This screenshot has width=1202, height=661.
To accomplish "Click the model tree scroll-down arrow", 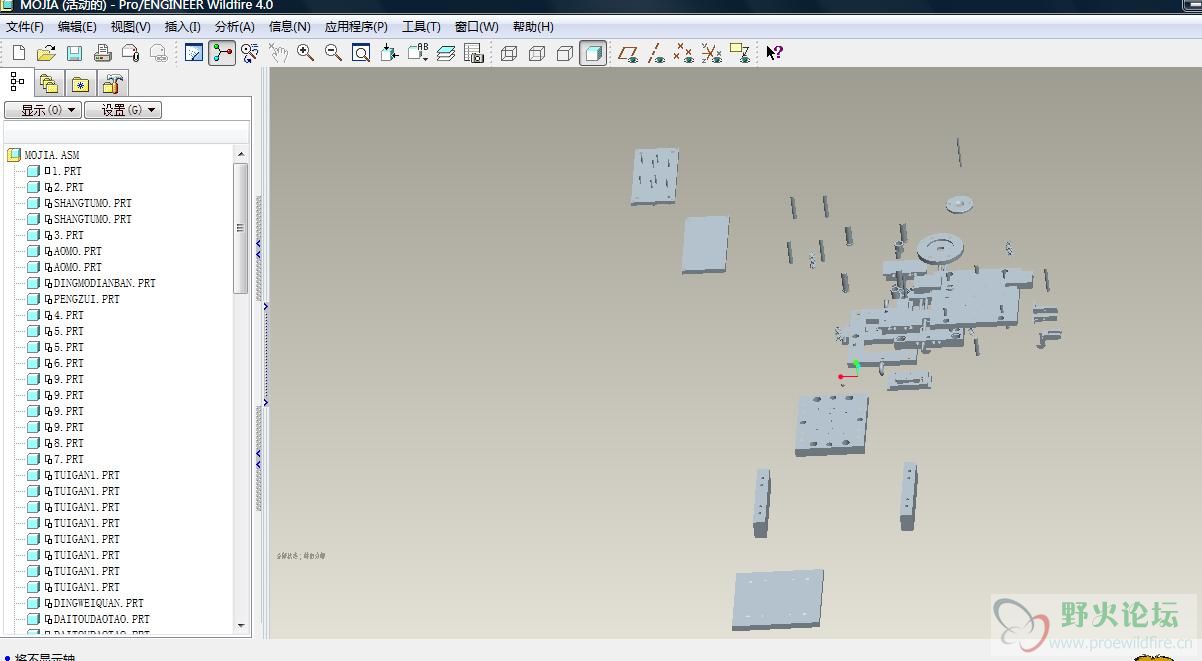I will (x=240, y=626).
